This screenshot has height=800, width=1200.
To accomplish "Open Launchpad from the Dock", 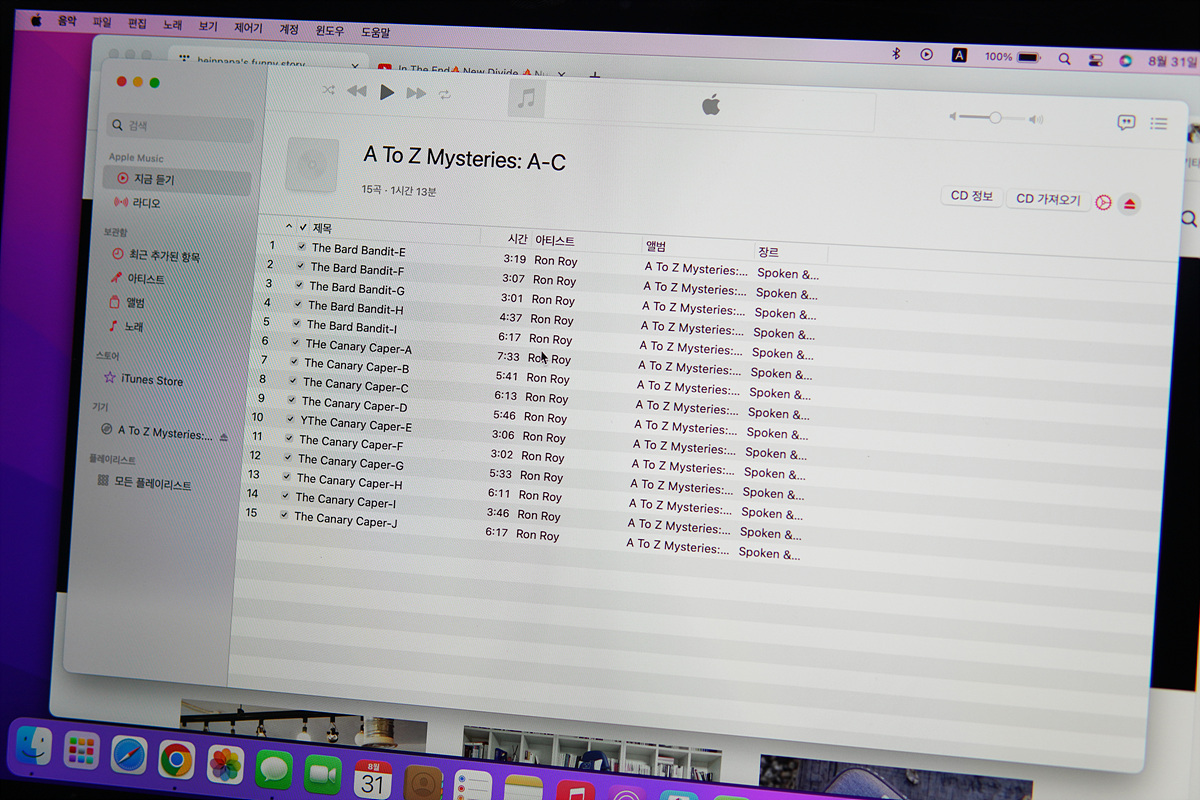I will pyautogui.click(x=81, y=751).
